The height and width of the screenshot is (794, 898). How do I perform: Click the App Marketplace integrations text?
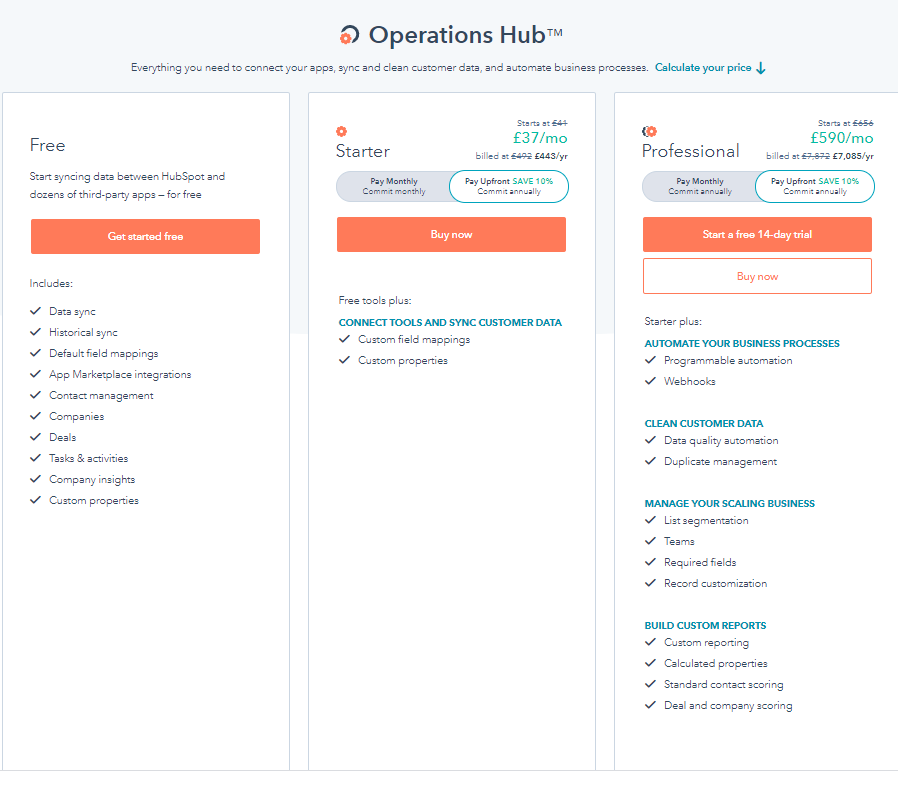coord(120,375)
